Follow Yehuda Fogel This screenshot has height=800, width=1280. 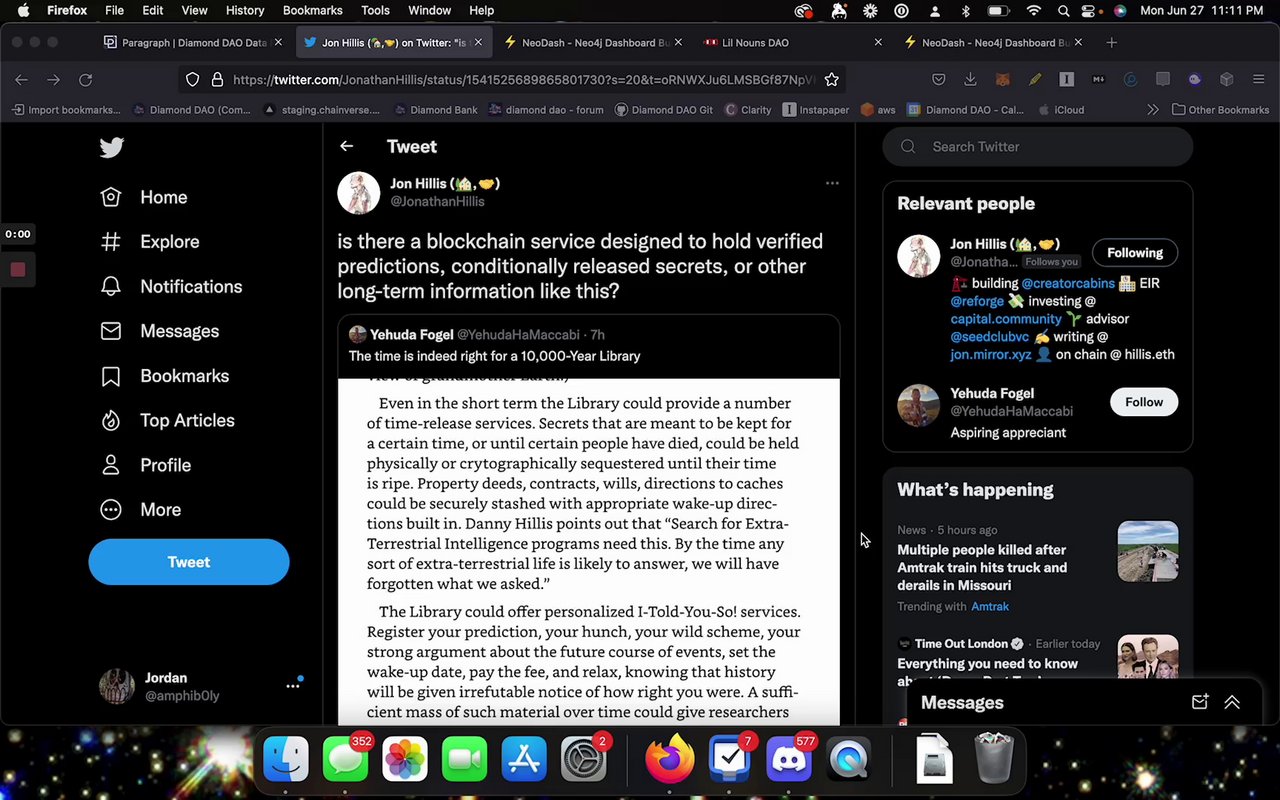[x=1144, y=402]
